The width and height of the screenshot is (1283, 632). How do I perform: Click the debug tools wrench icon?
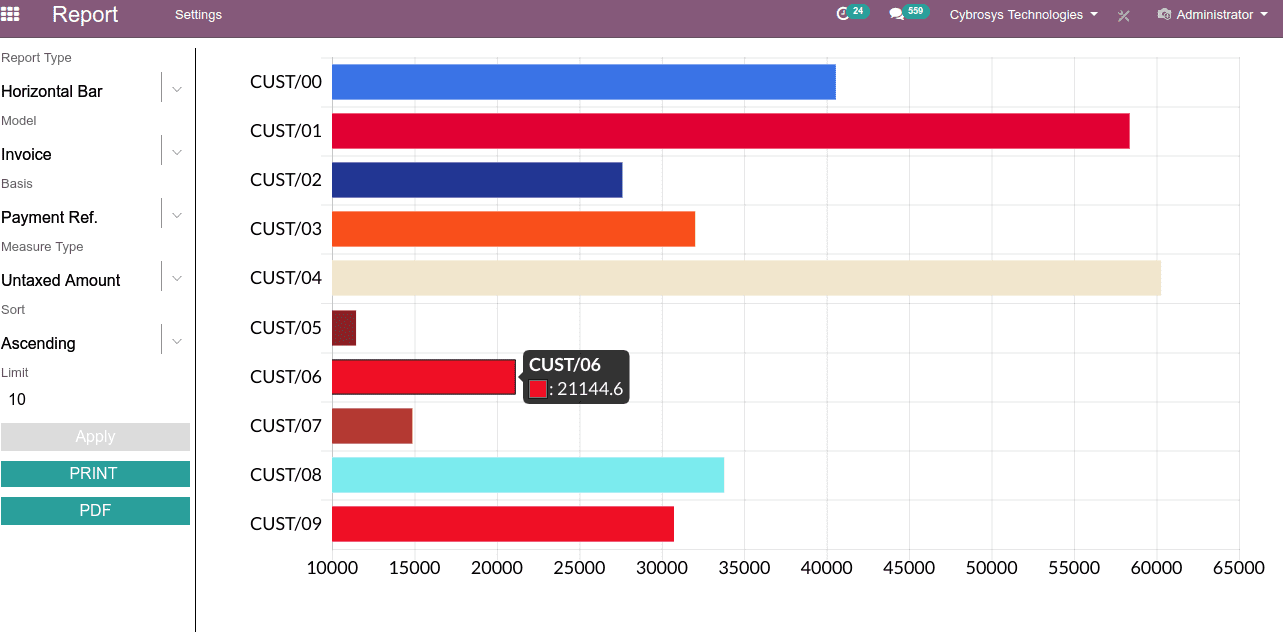coord(1124,15)
